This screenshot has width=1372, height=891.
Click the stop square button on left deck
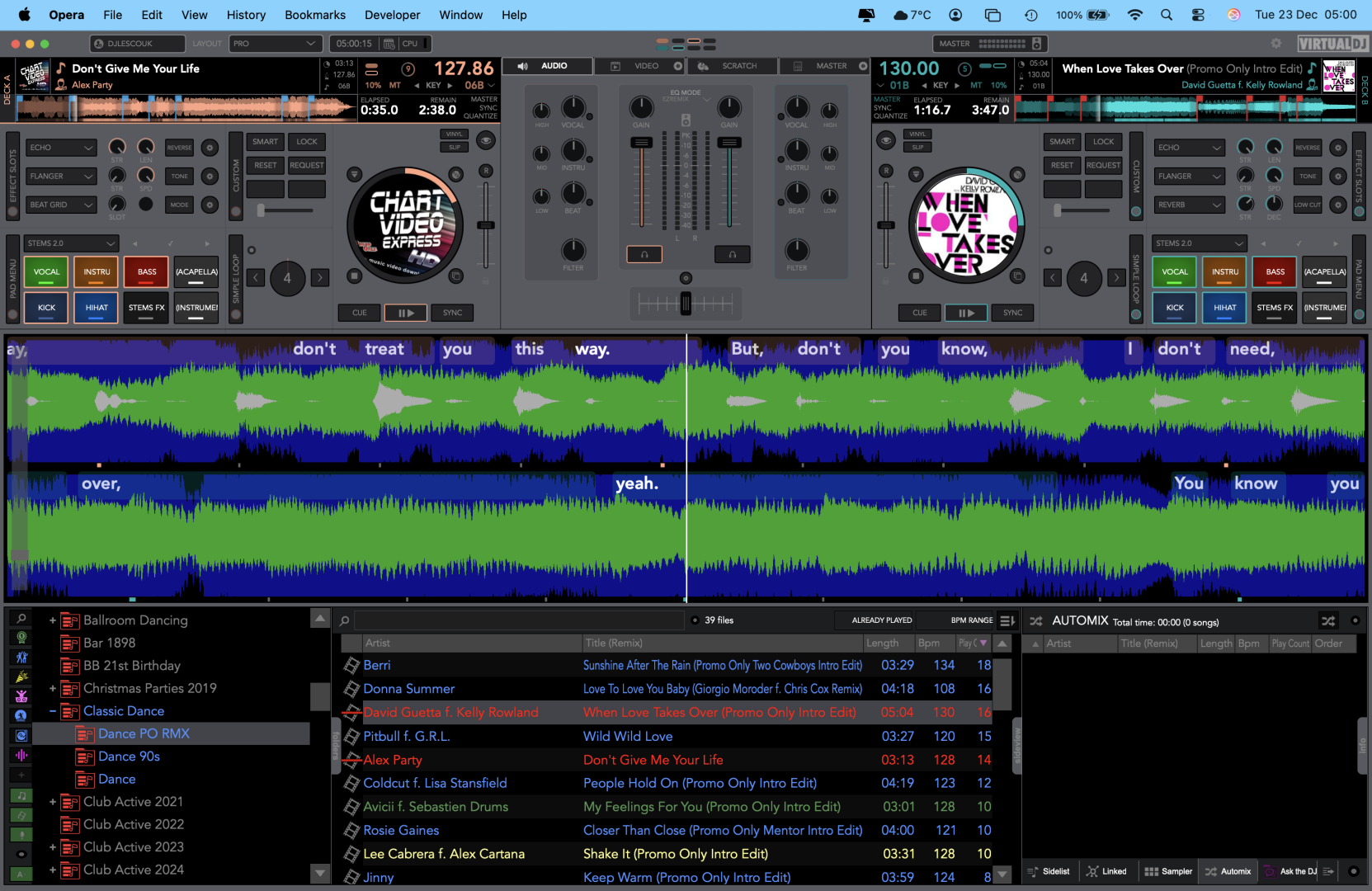point(354,276)
